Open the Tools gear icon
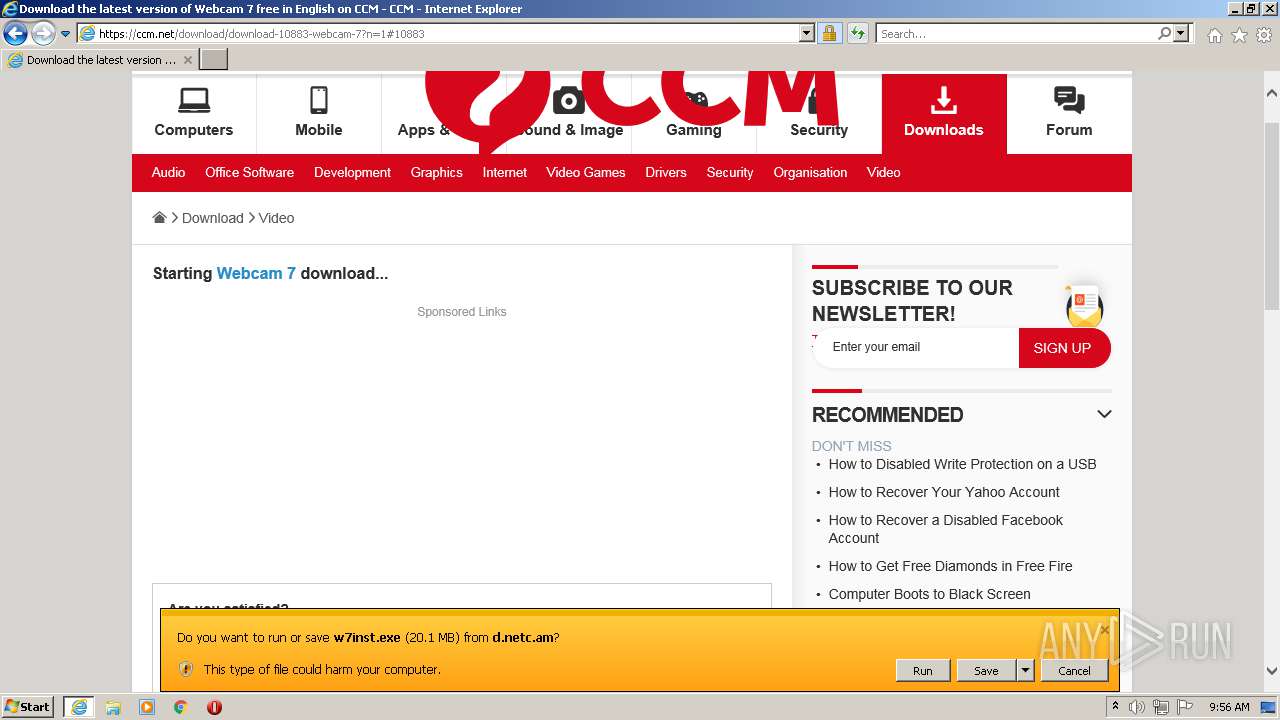This screenshot has height=720, width=1280. pos(1263,35)
